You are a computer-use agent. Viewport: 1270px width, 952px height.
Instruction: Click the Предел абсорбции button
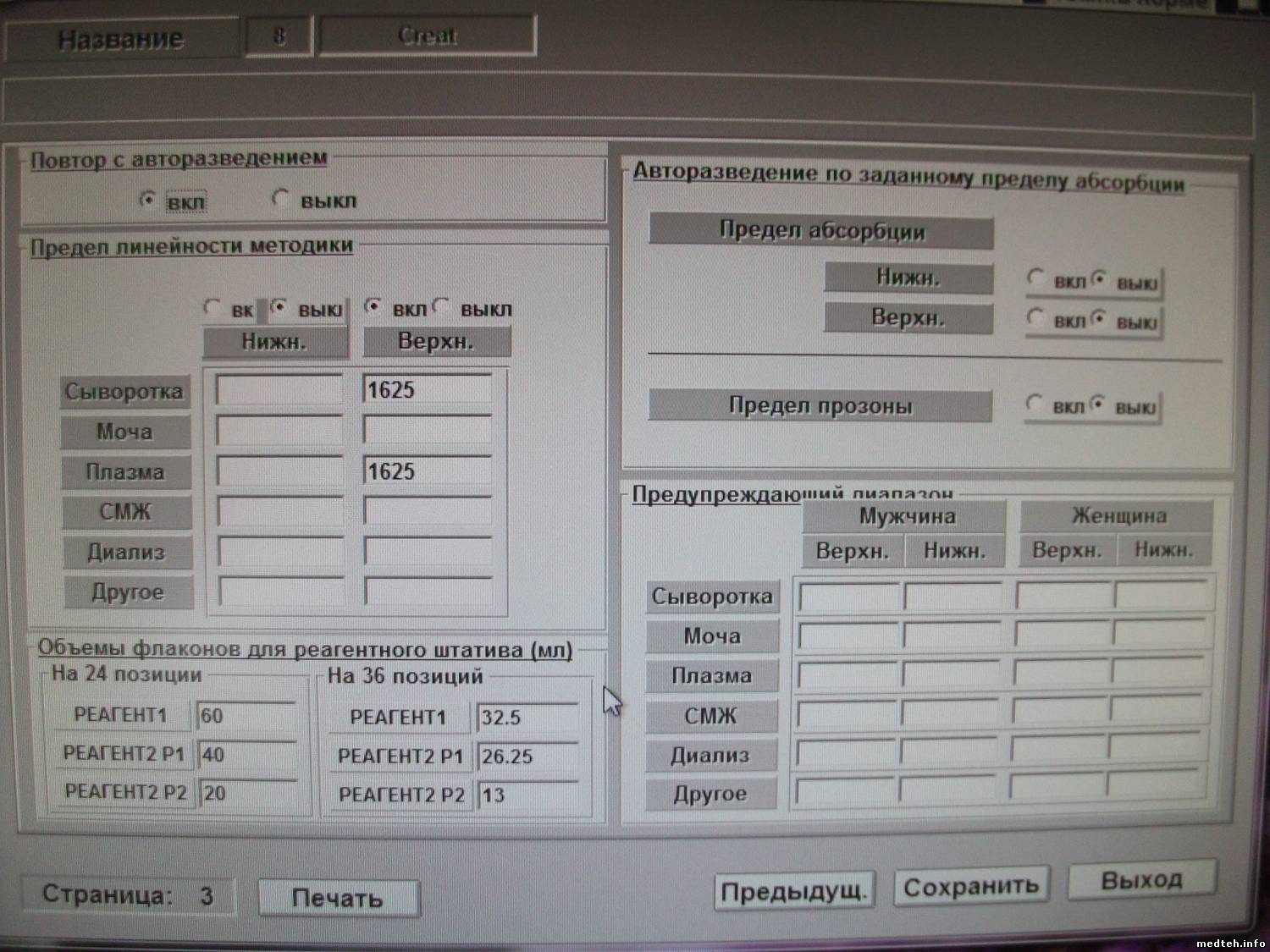[820, 231]
